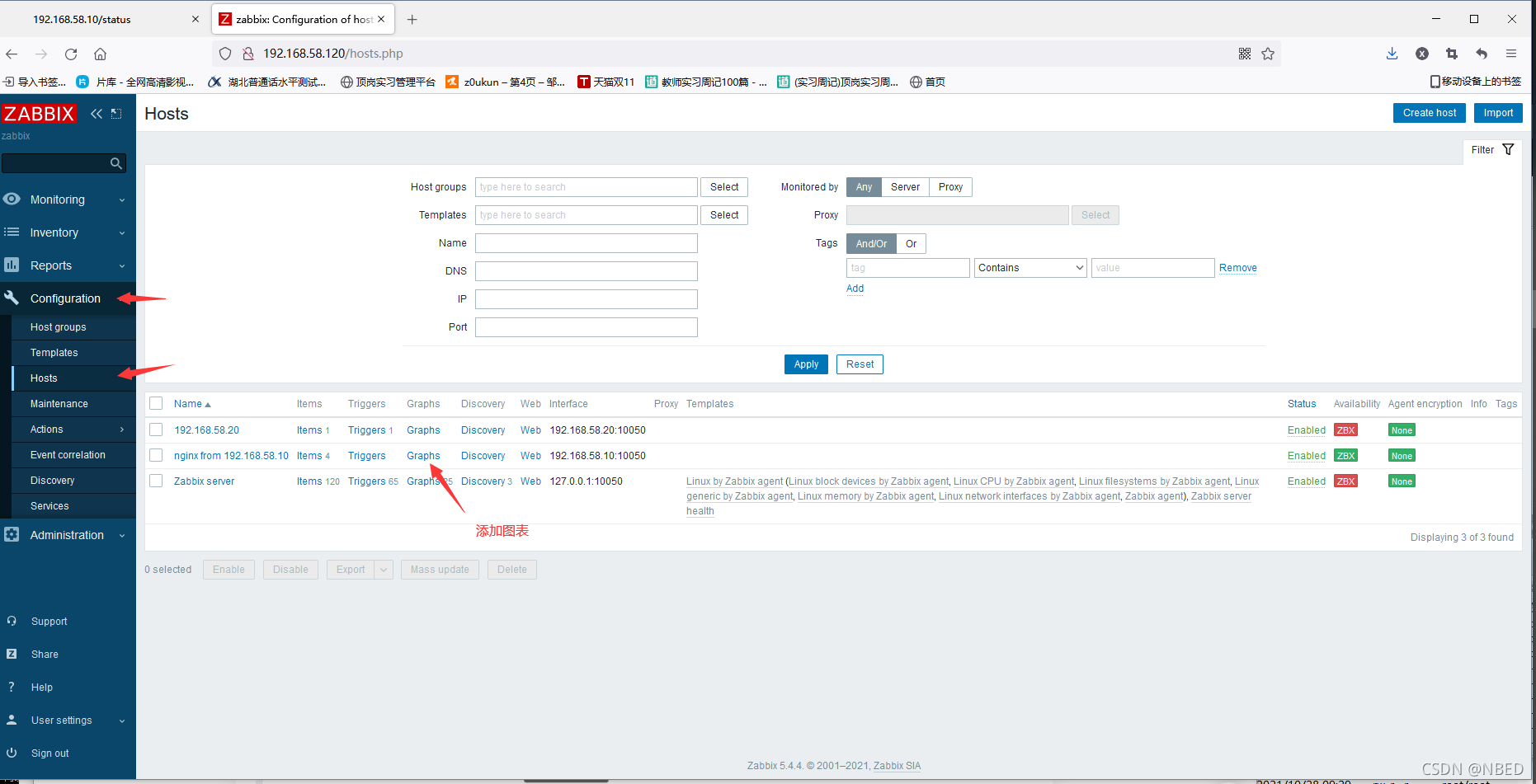Select Any in Monitored by
Screen dimensions: 1536x784
[x=864, y=187]
